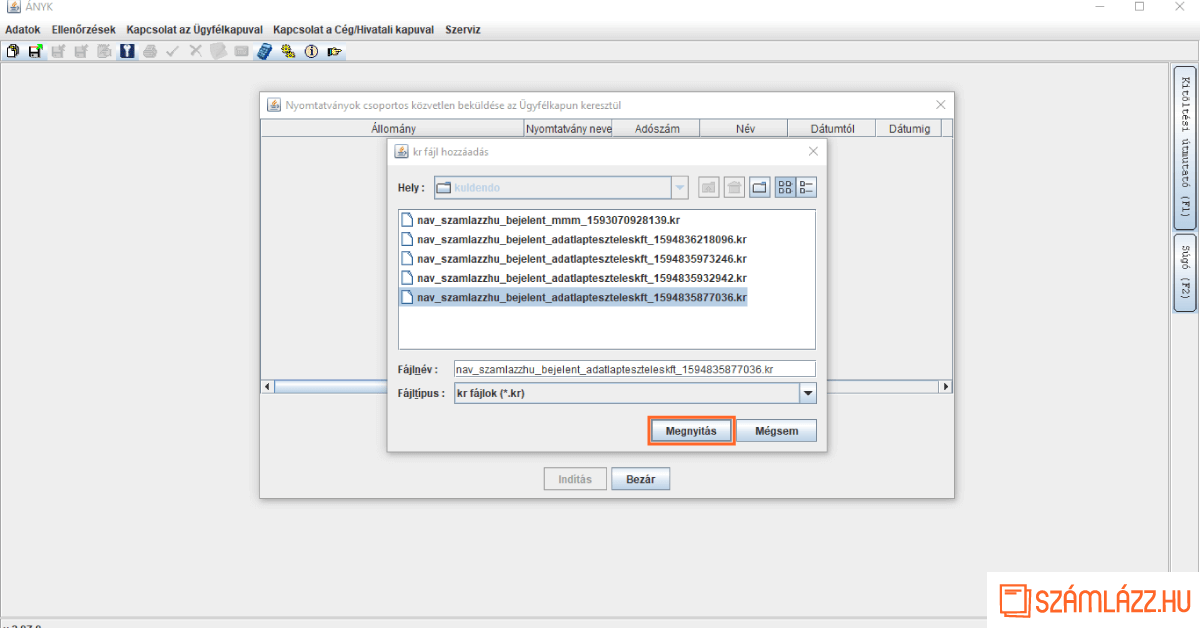1200x628 pixels.
Task: Create a new folder in file dialog
Action: (760, 187)
